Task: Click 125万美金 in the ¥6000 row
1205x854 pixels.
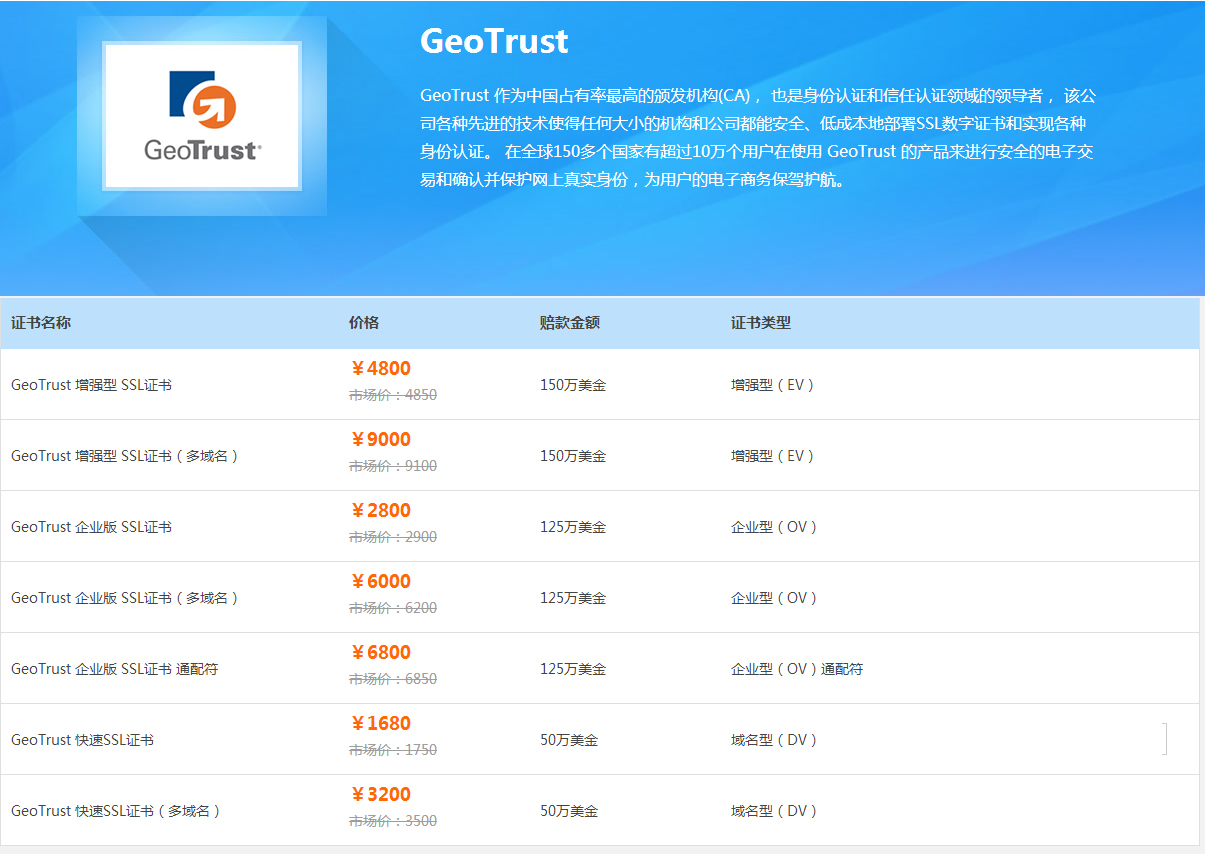Action: 573,598
